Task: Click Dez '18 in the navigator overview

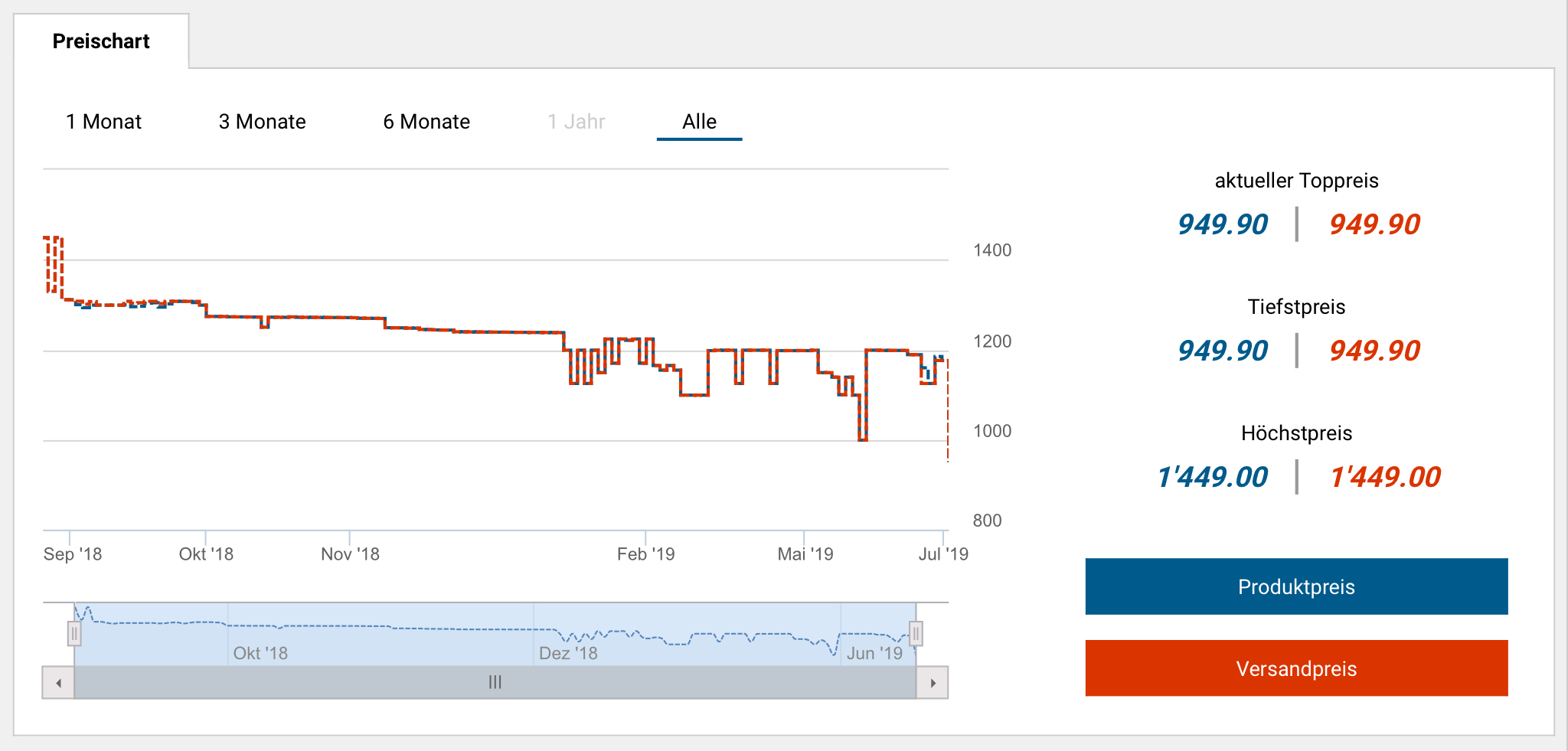Action: coord(568,653)
